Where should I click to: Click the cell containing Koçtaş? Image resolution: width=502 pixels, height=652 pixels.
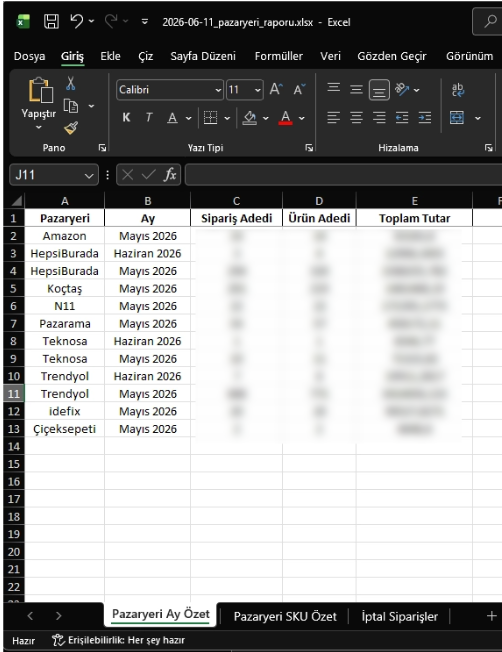pyautogui.click(x=64, y=289)
